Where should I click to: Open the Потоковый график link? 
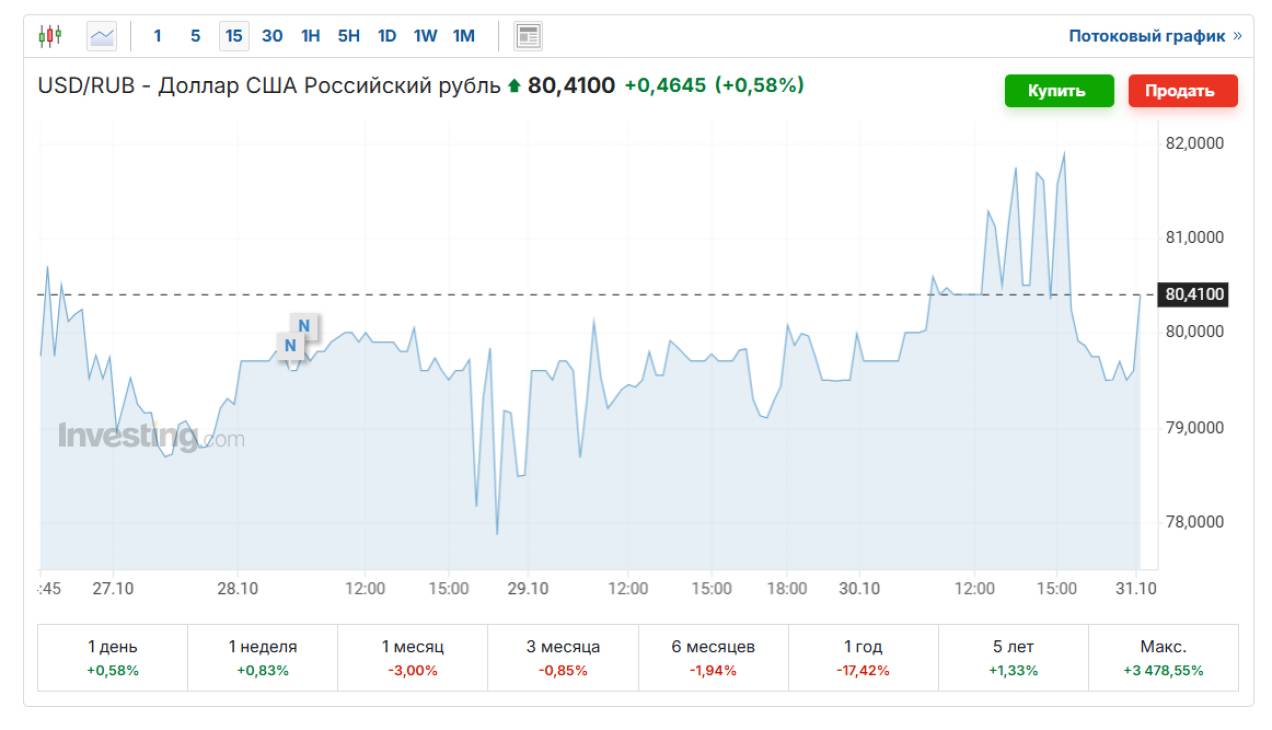click(x=1146, y=36)
